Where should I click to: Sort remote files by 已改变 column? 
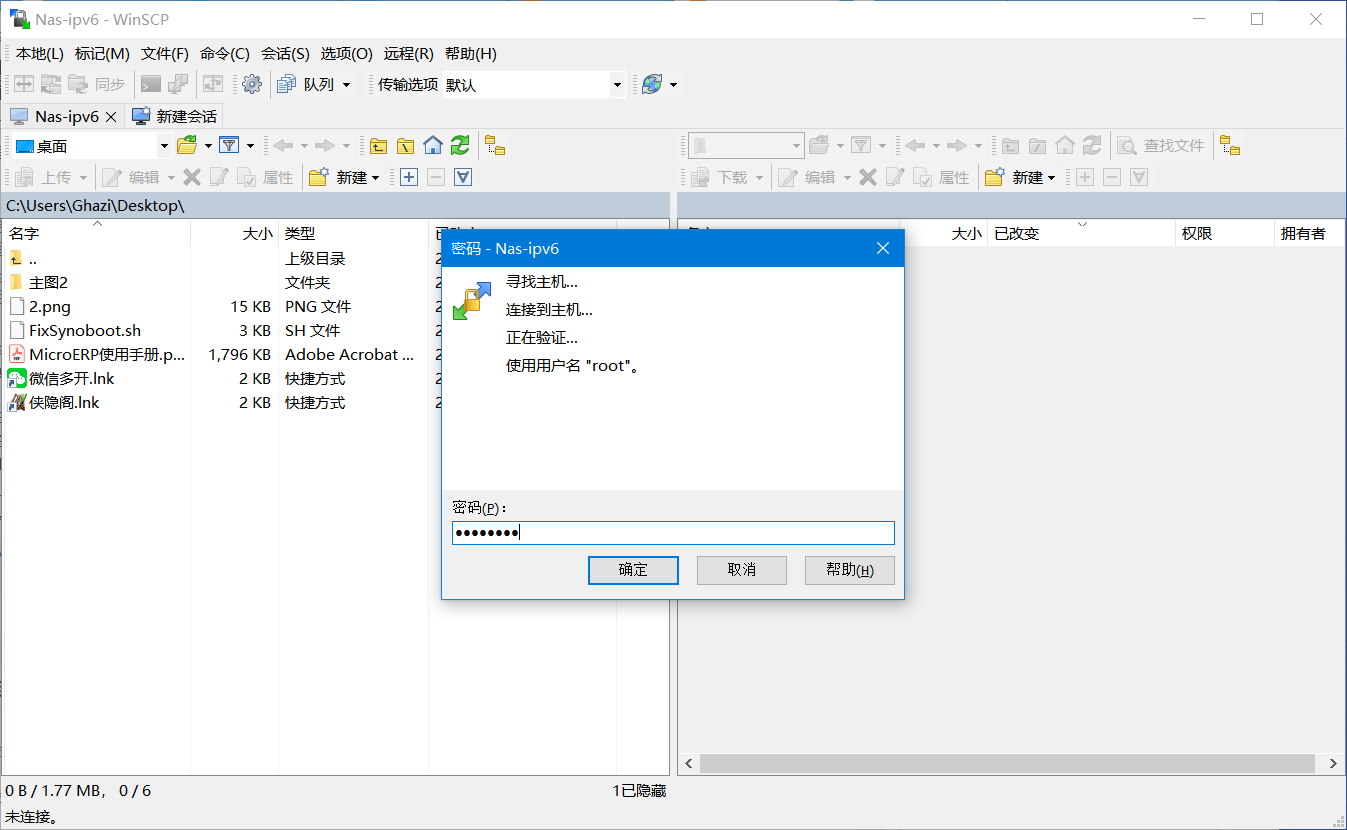coord(1081,233)
